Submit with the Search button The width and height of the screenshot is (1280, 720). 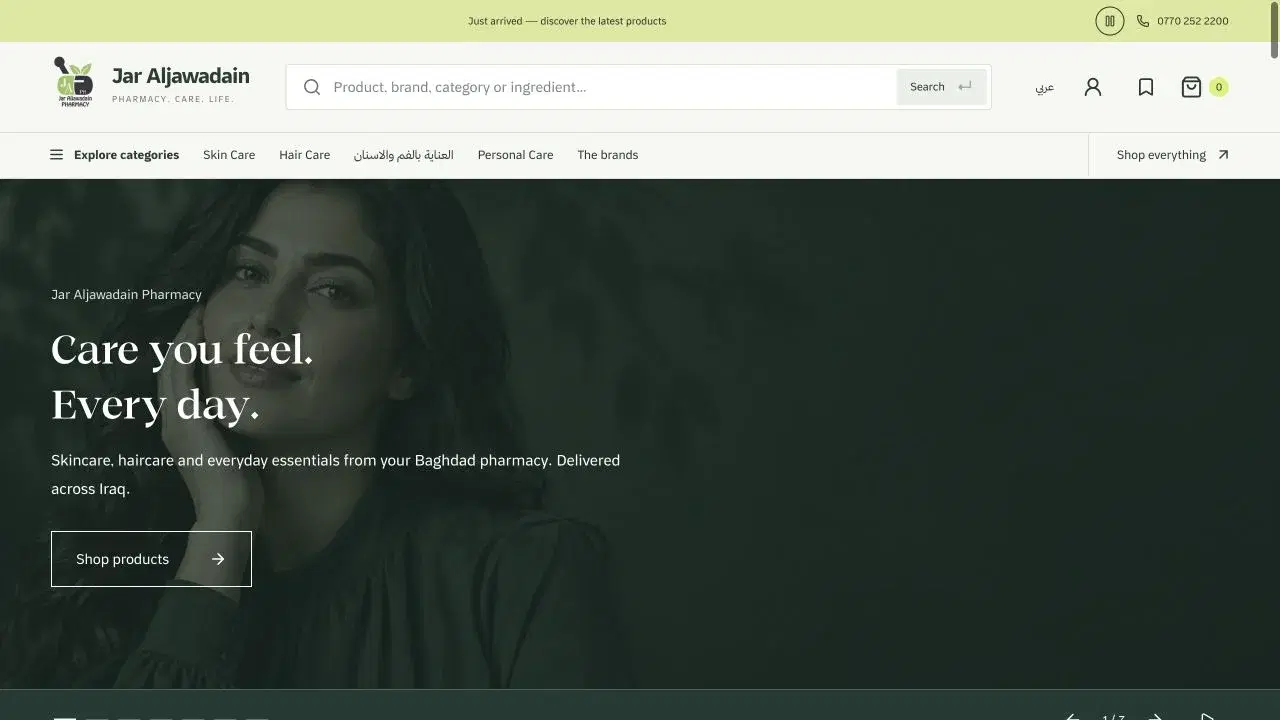[941, 87]
